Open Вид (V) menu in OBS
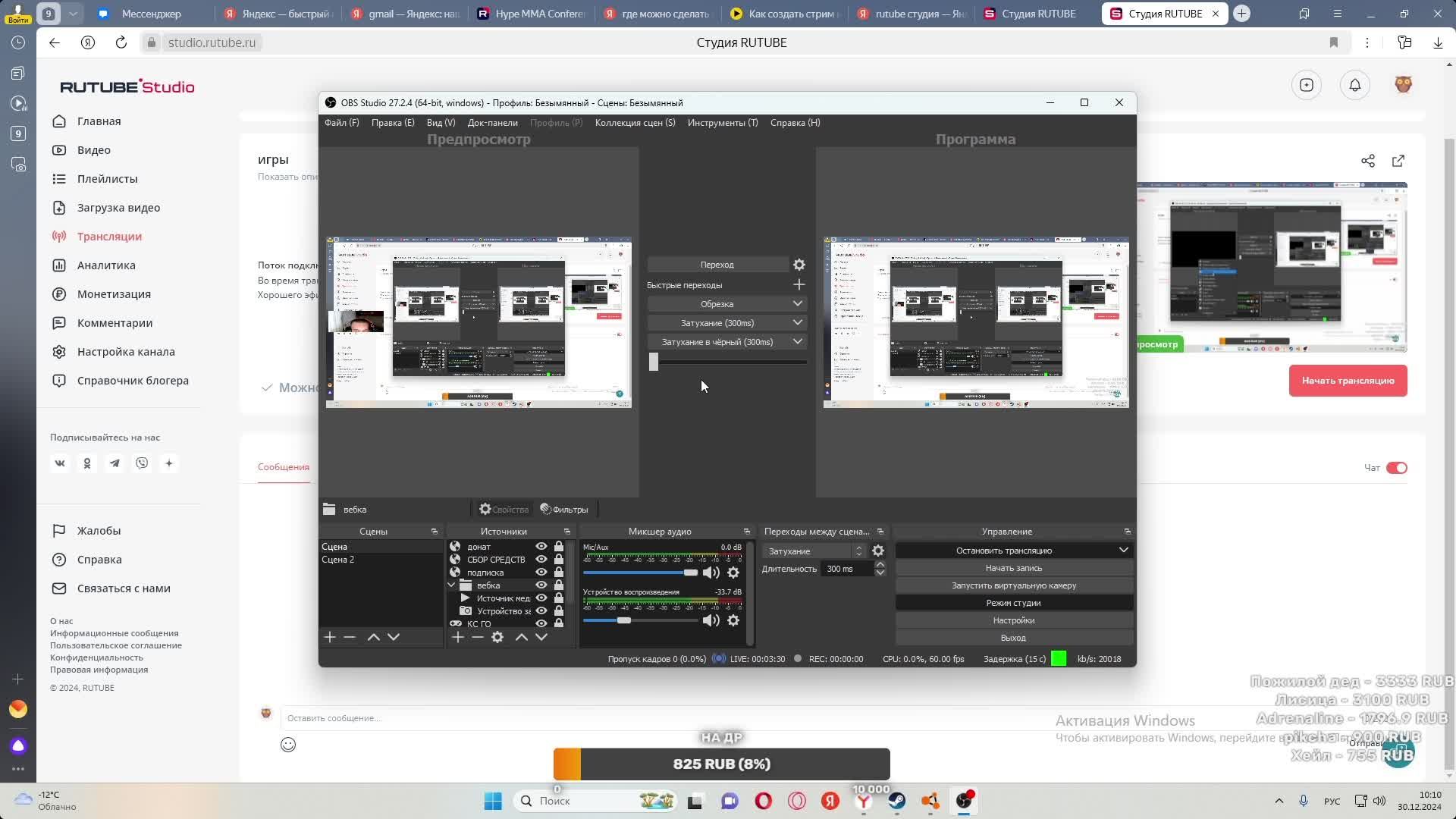 point(441,123)
